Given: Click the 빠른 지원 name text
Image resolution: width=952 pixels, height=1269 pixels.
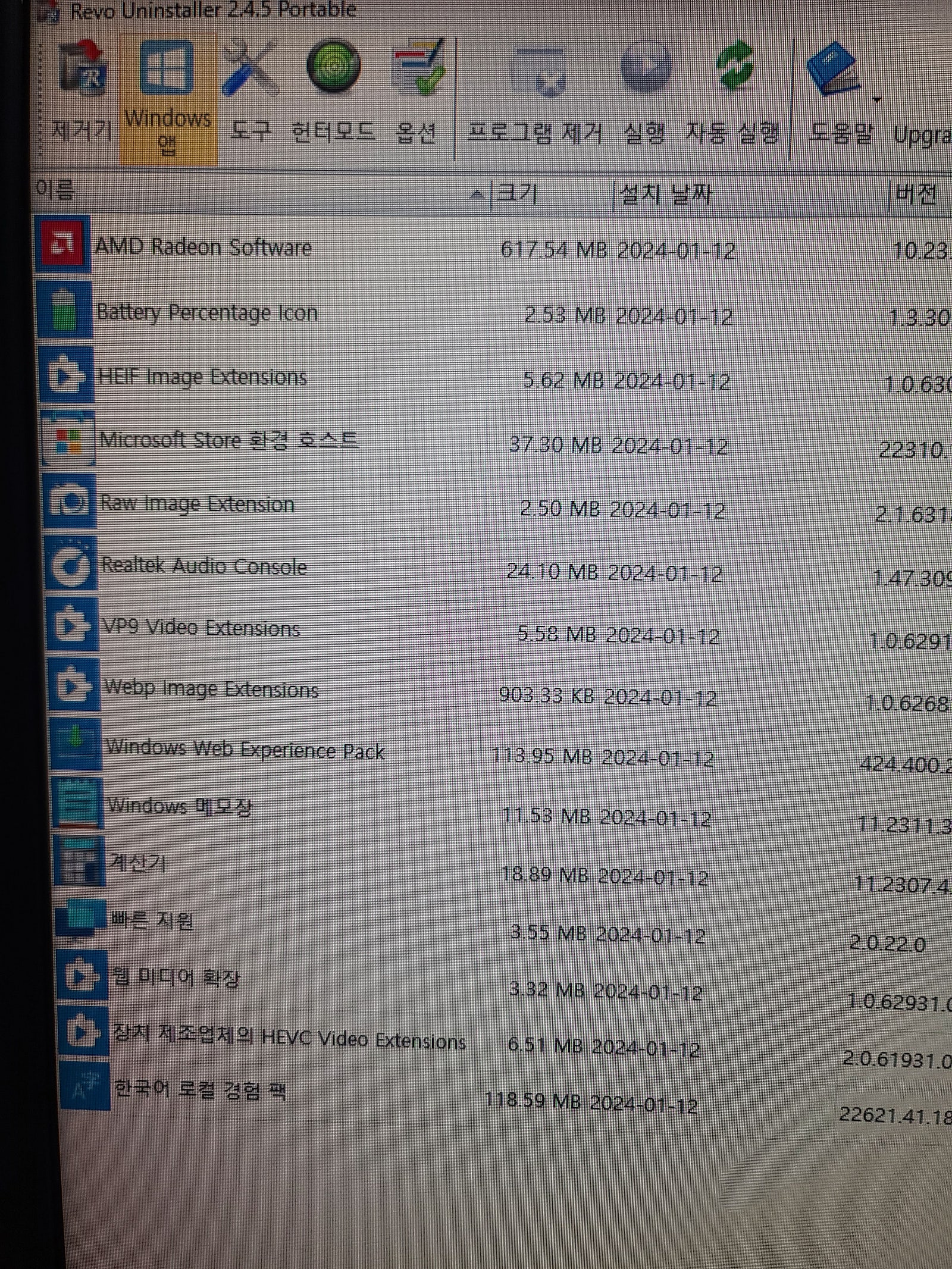Looking at the screenshot, I should click(152, 920).
